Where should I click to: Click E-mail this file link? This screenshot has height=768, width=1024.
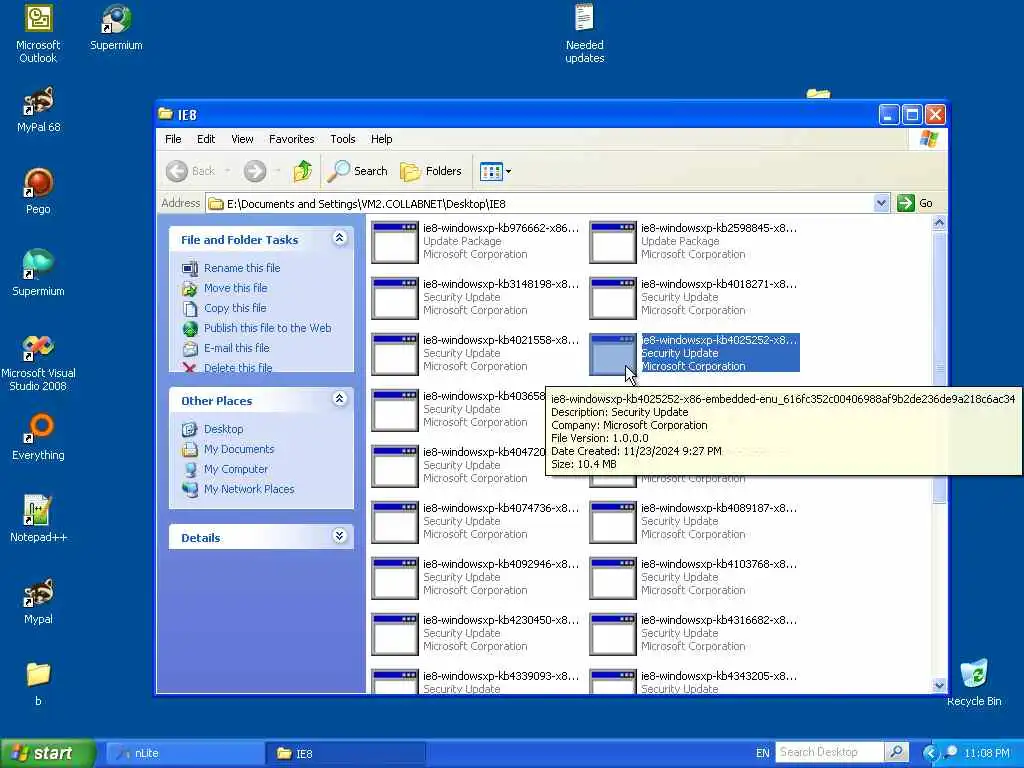[x=236, y=348]
